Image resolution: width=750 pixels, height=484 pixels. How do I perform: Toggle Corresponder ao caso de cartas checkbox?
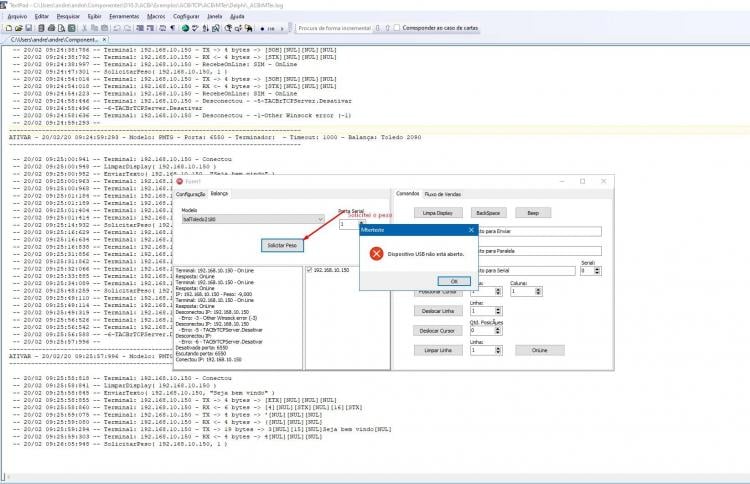point(397,28)
